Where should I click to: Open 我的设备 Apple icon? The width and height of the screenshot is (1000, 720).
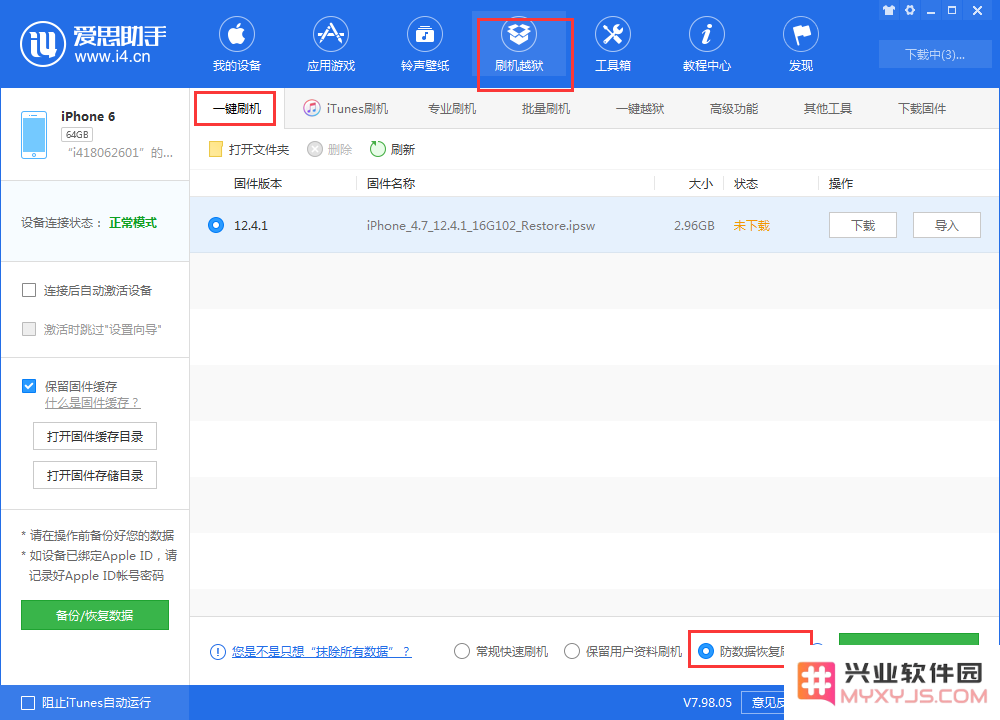coord(237,34)
